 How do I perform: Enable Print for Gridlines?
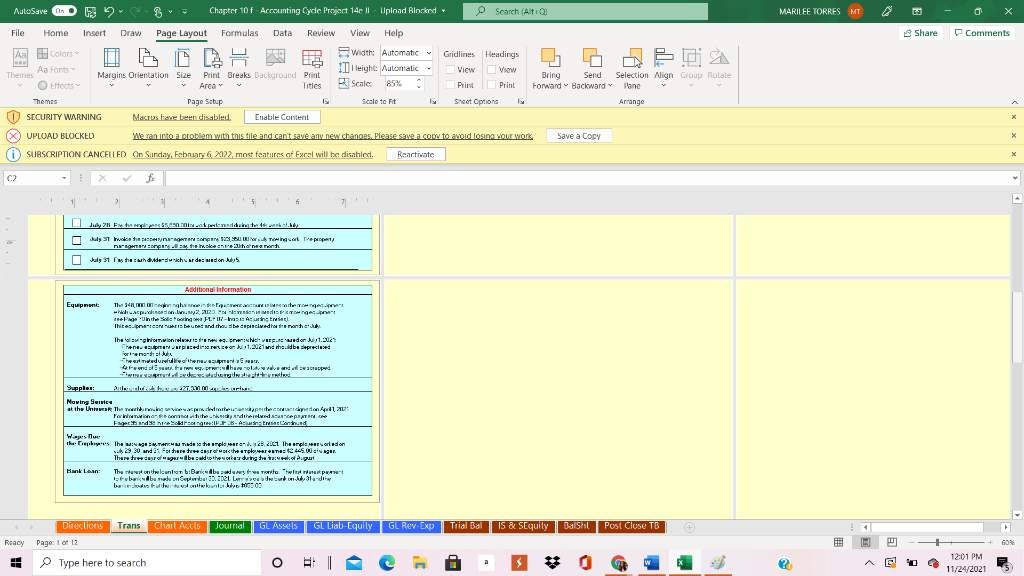point(449,85)
